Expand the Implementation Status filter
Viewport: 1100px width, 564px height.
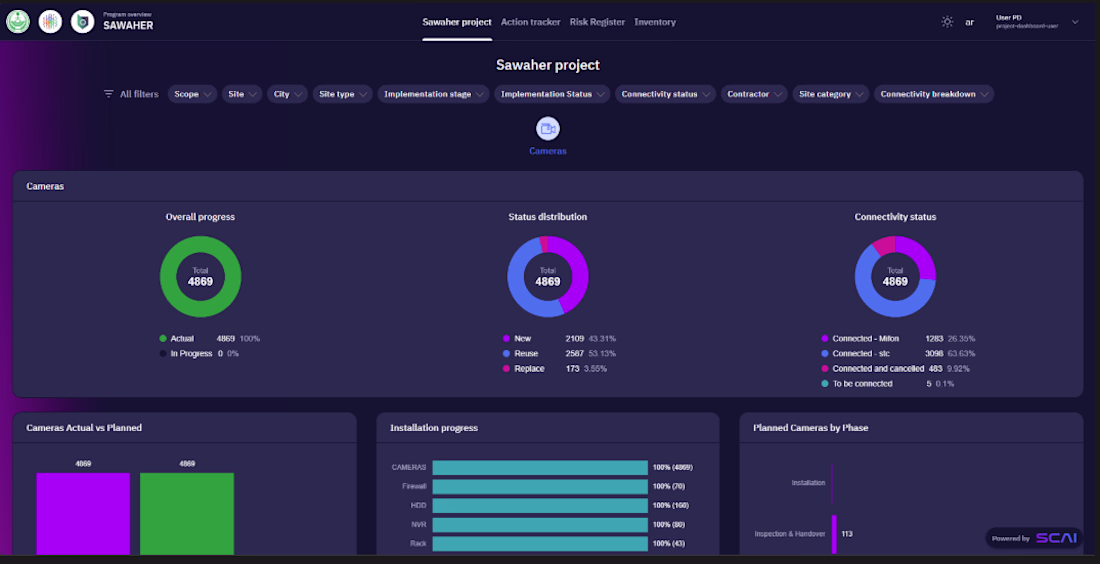552,94
